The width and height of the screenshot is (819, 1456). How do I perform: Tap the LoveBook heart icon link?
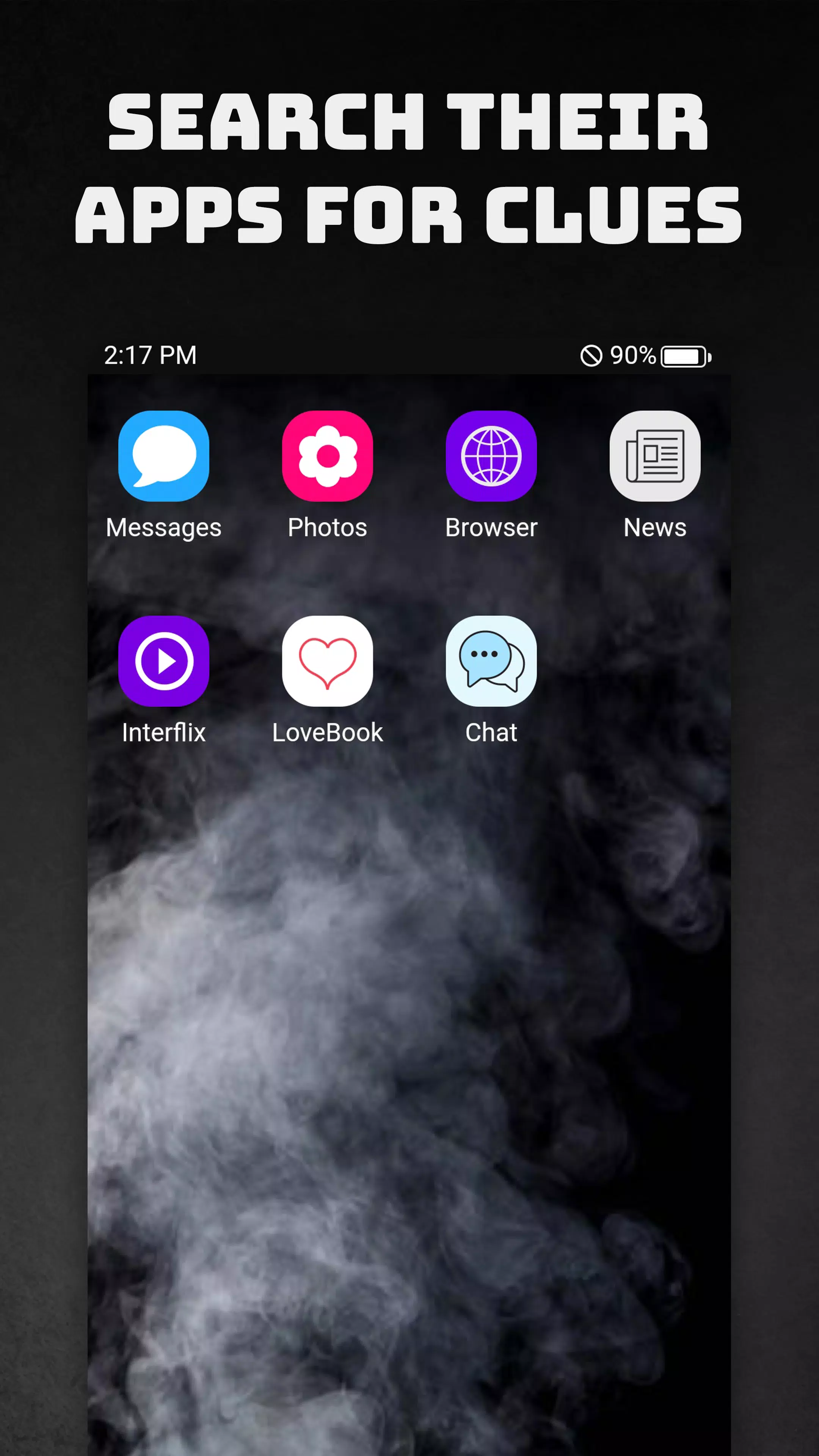point(327,660)
